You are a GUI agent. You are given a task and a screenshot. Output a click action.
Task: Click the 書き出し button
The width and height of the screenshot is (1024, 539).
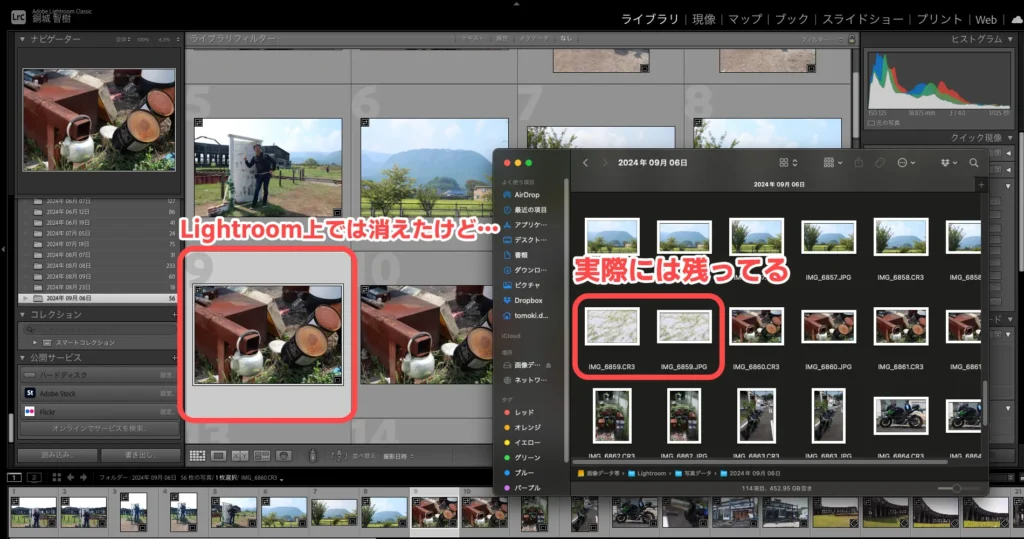[140, 454]
